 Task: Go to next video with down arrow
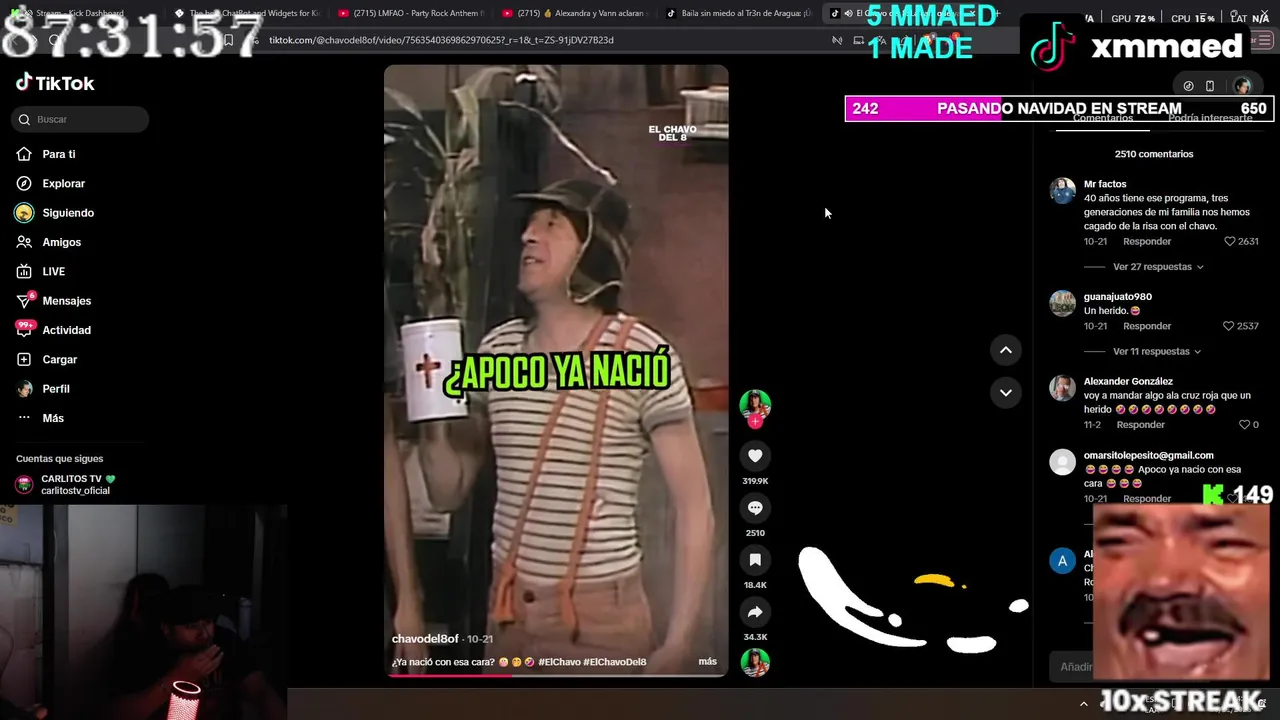pos(1006,393)
